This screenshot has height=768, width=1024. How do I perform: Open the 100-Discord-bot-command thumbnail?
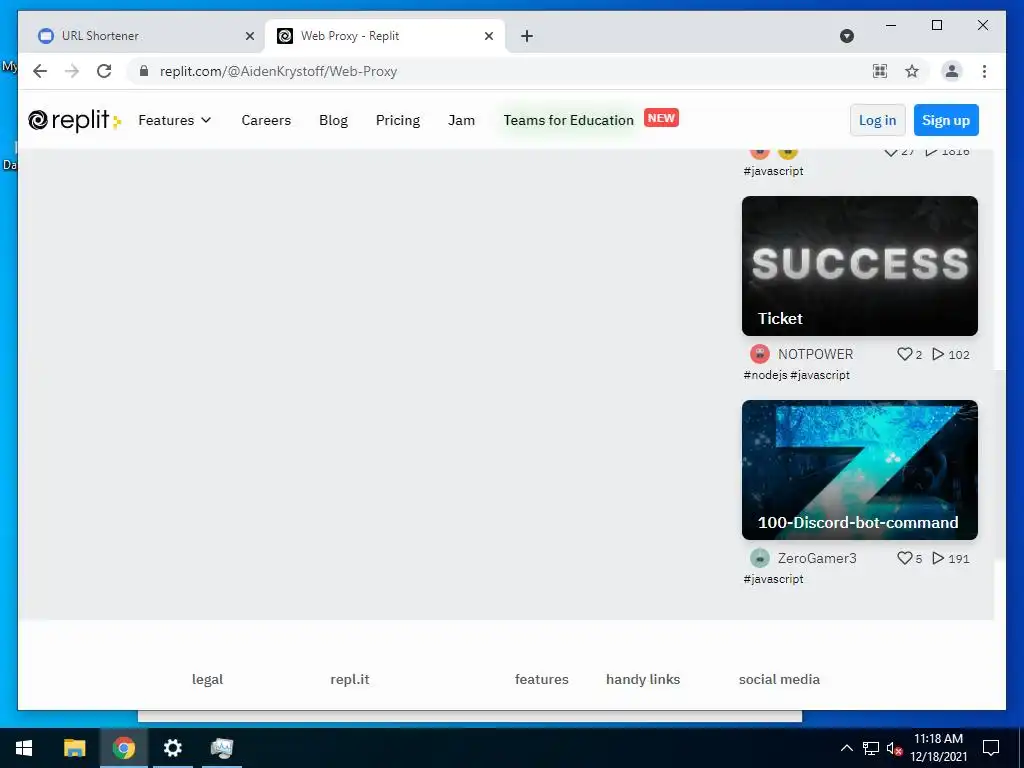click(859, 470)
